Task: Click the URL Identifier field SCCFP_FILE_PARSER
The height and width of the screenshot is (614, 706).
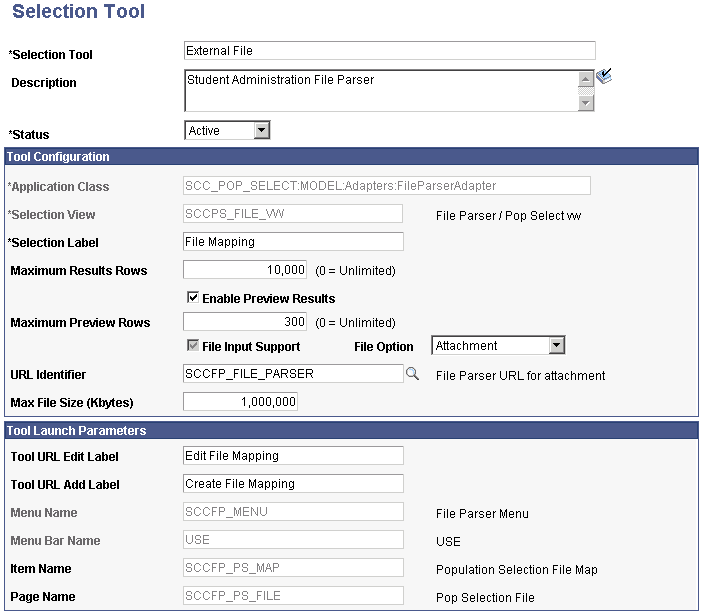Action: click(x=293, y=374)
